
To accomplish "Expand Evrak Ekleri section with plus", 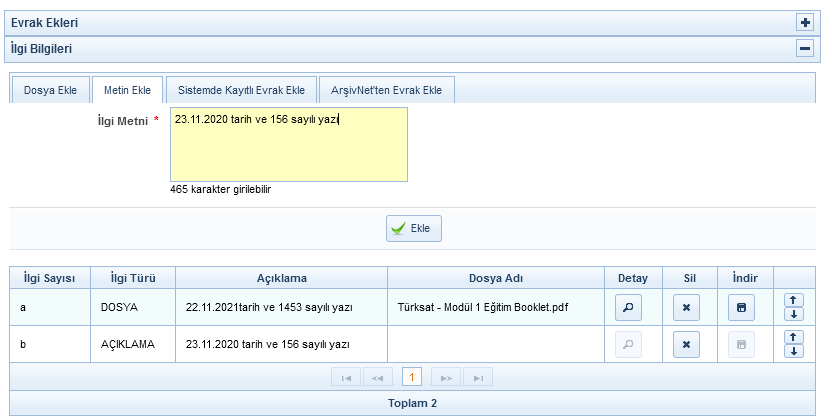I will pyautogui.click(x=804, y=22).
